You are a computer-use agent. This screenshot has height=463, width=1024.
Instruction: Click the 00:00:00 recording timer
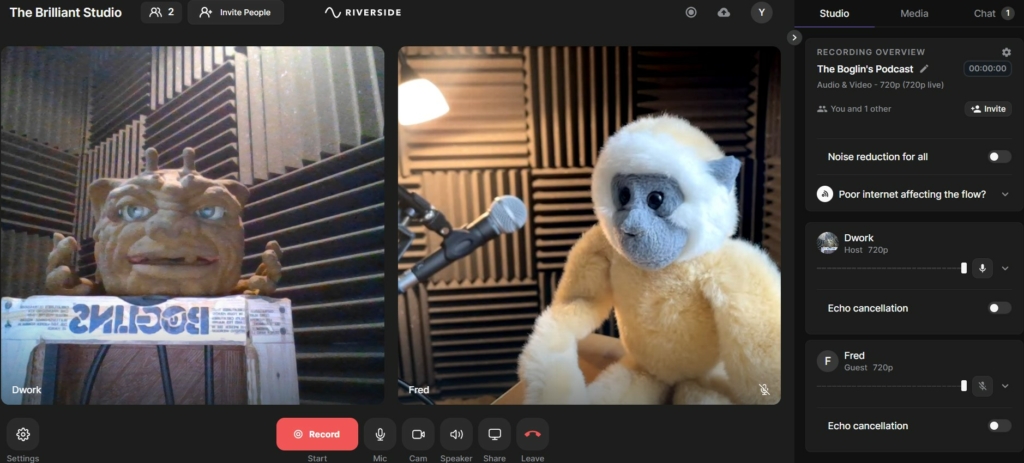coord(987,69)
